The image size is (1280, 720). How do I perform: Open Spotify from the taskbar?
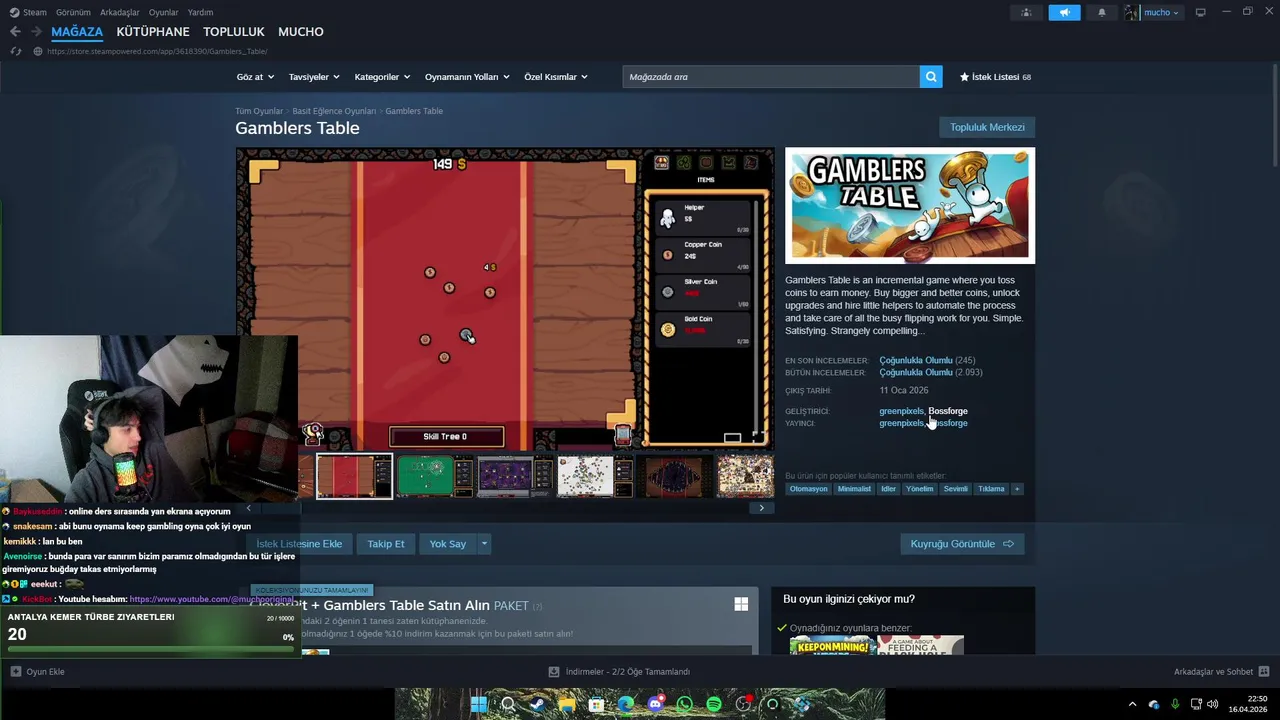pos(714,704)
